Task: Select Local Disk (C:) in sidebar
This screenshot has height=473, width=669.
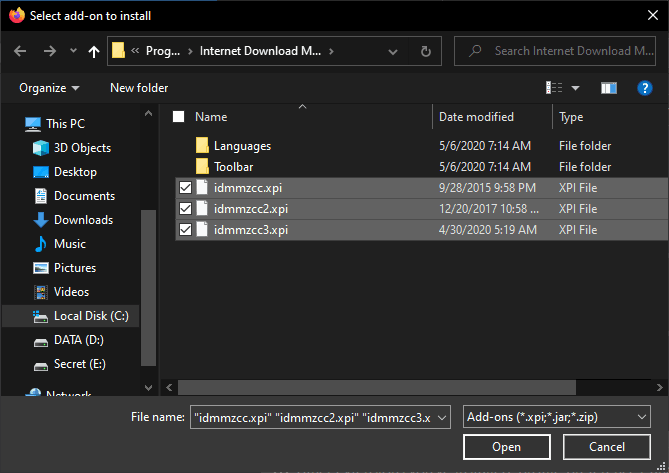Action: point(71,316)
